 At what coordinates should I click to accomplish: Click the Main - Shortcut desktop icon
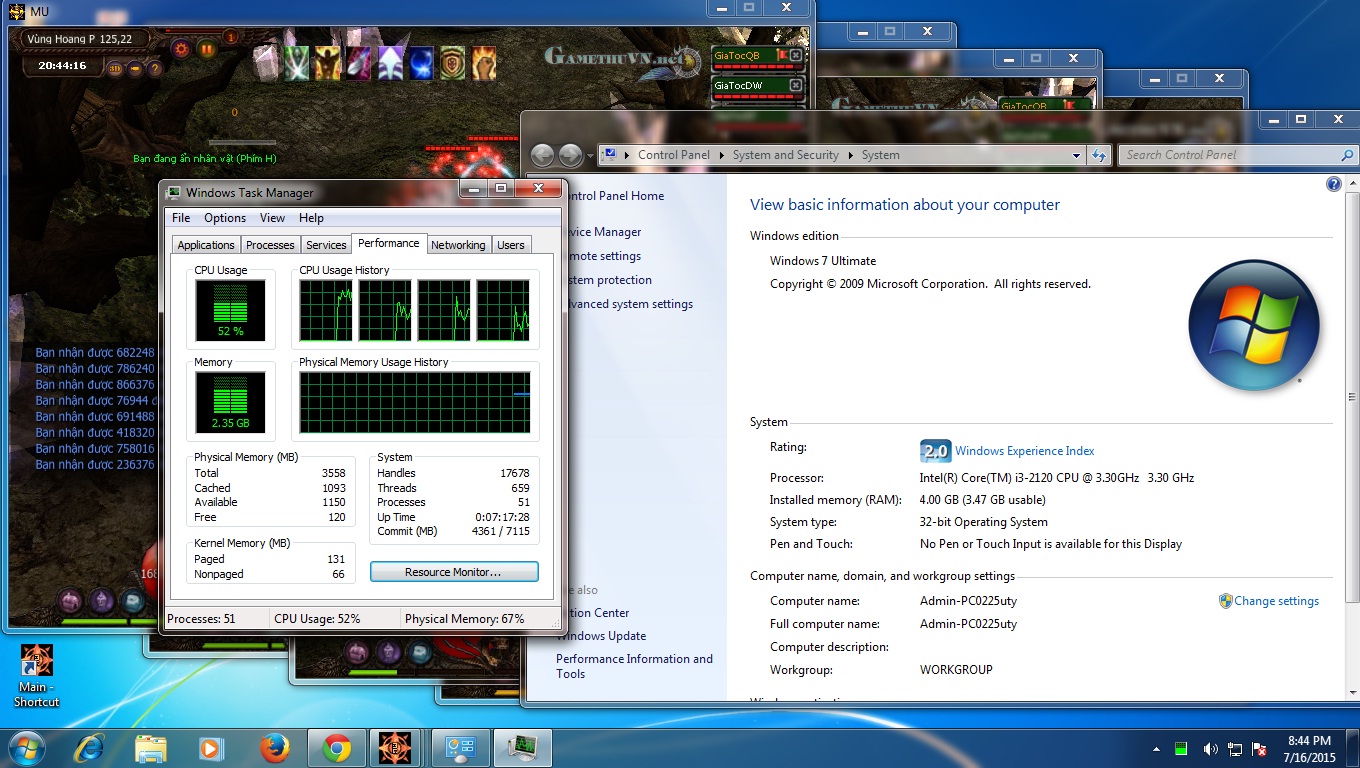[37, 676]
